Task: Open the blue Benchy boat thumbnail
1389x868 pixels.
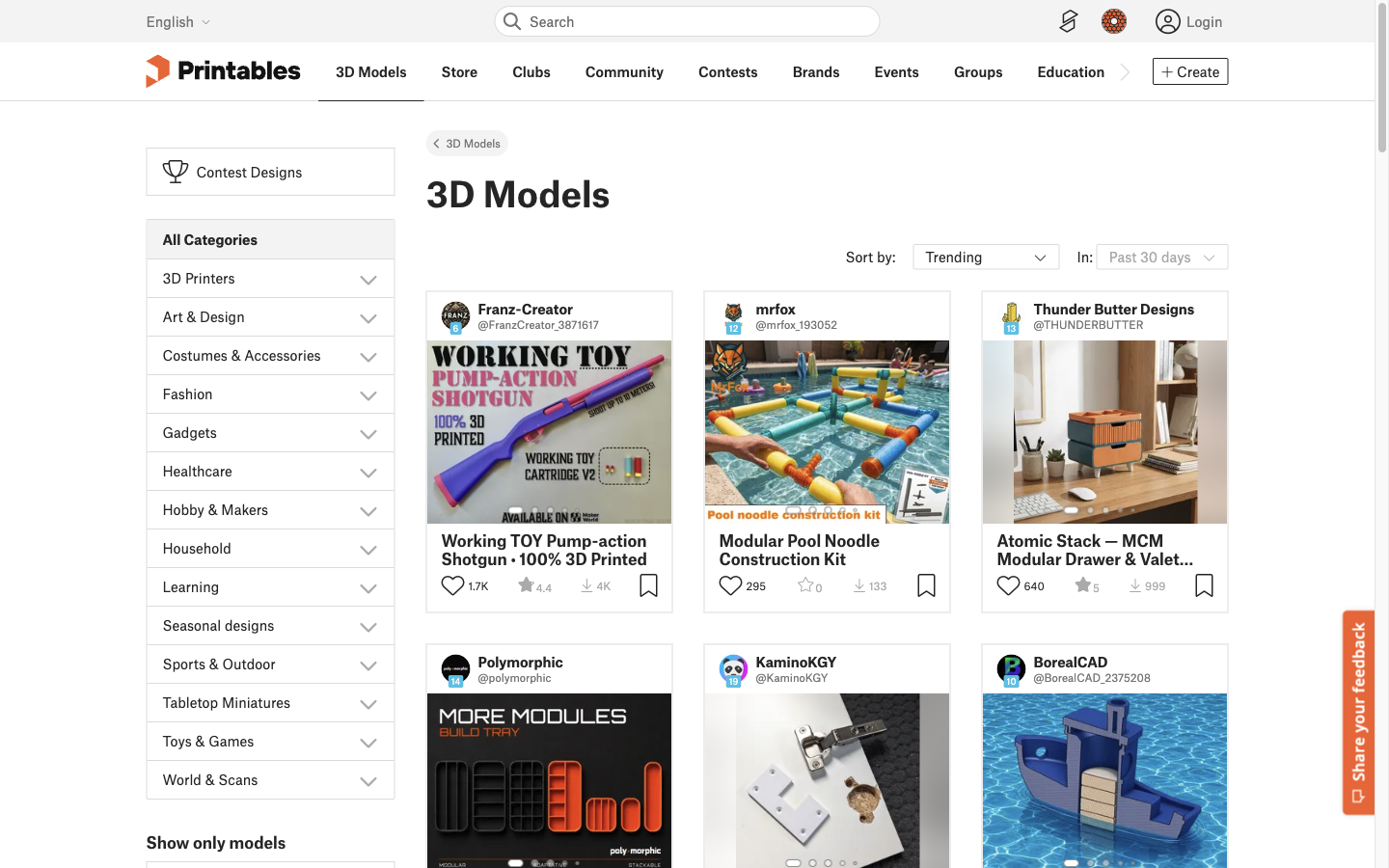Action: (x=1104, y=780)
